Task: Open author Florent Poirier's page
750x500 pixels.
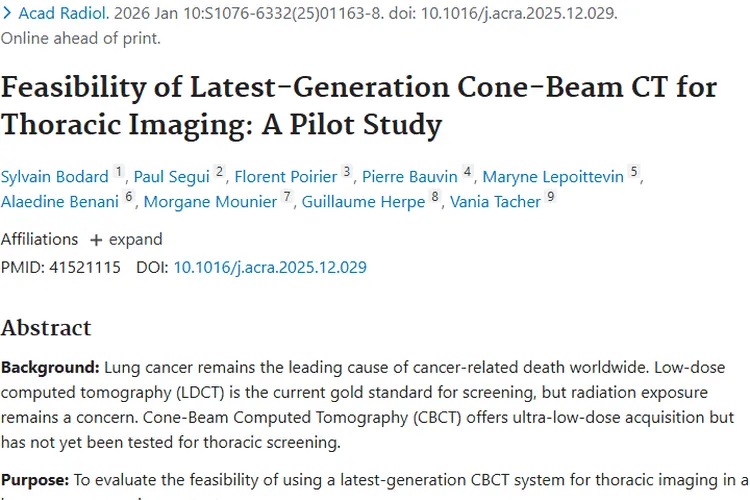Action: point(286,177)
